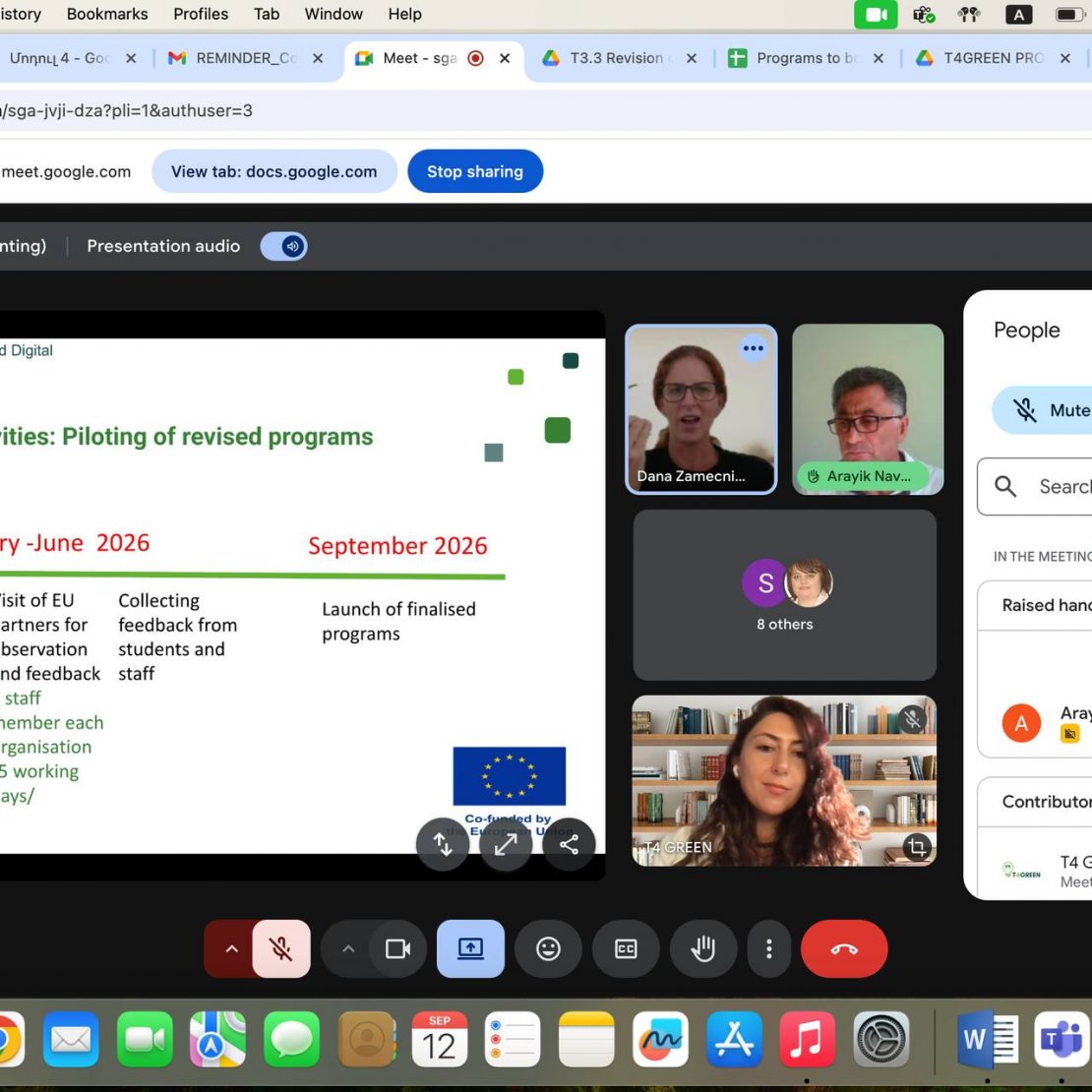Screen dimensions: 1092x1092
Task: Raise hand using the hand icon
Action: tap(702, 948)
